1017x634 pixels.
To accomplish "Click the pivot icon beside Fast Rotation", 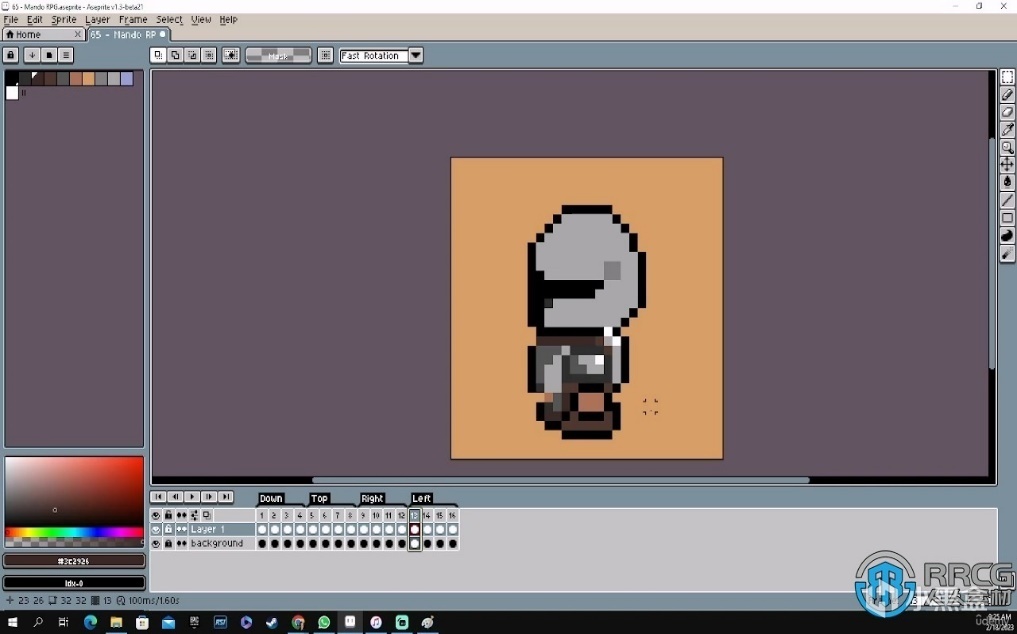I will (x=326, y=55).
